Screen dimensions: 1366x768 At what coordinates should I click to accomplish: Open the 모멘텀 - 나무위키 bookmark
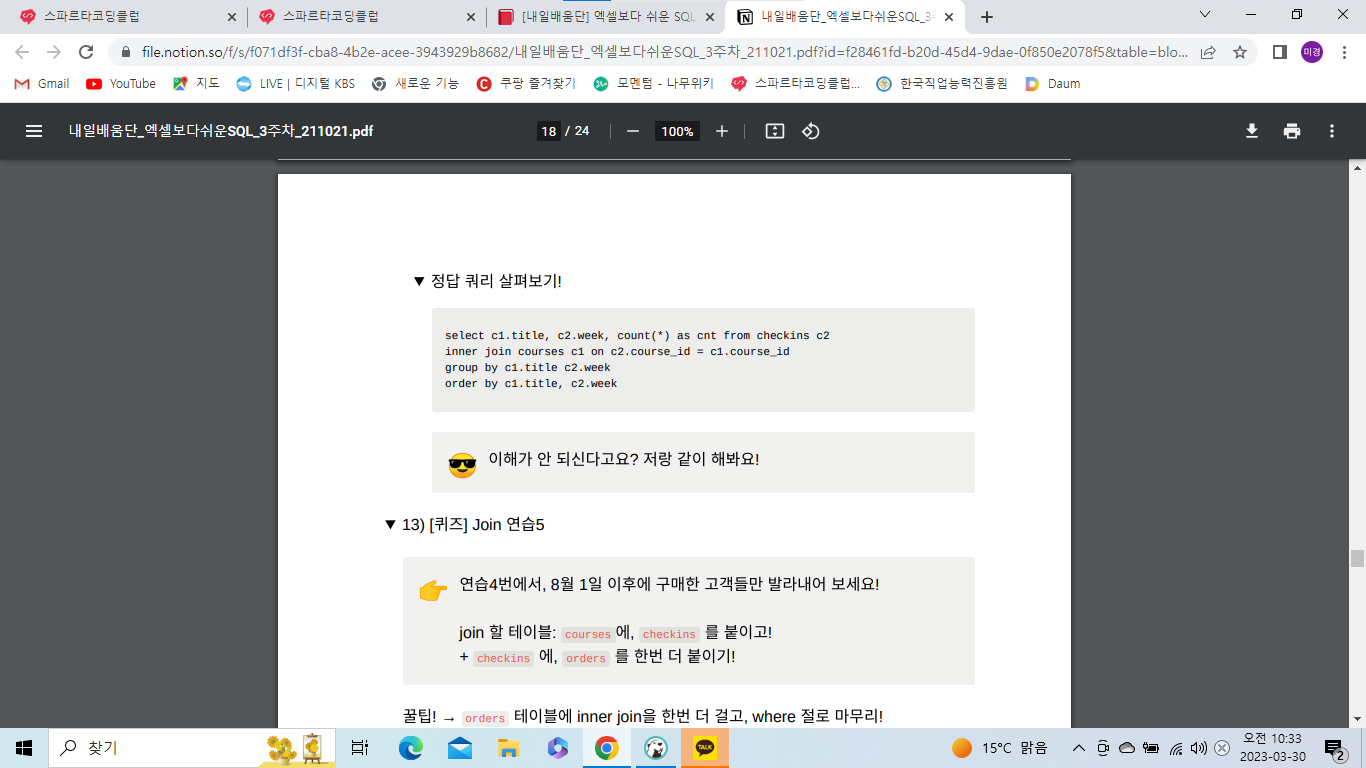click(653, 84)
